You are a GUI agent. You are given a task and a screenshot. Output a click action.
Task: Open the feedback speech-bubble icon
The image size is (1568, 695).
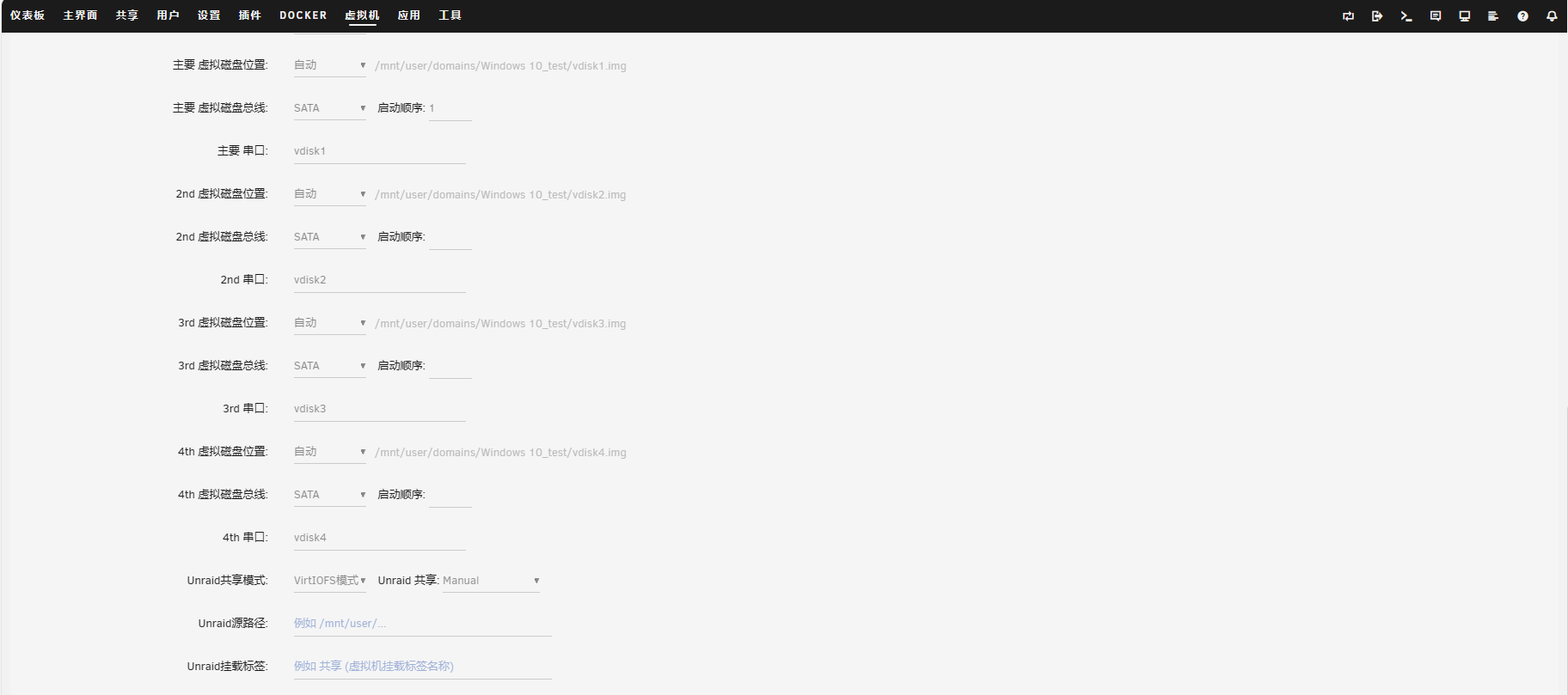pyautogui.click(x=1436, y=15)
